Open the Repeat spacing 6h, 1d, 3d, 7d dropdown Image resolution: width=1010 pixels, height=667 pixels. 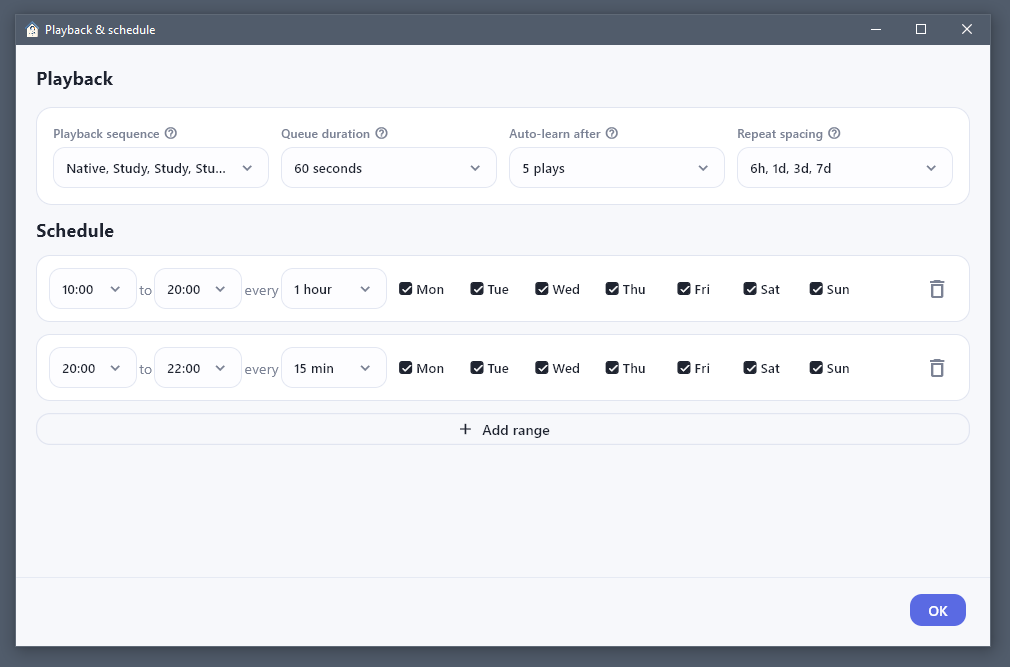tap(845, 168)
